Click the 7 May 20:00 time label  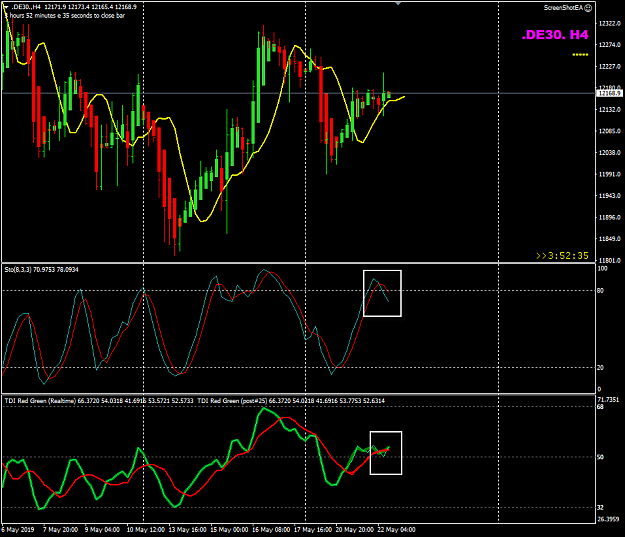[x=61, y=530]
